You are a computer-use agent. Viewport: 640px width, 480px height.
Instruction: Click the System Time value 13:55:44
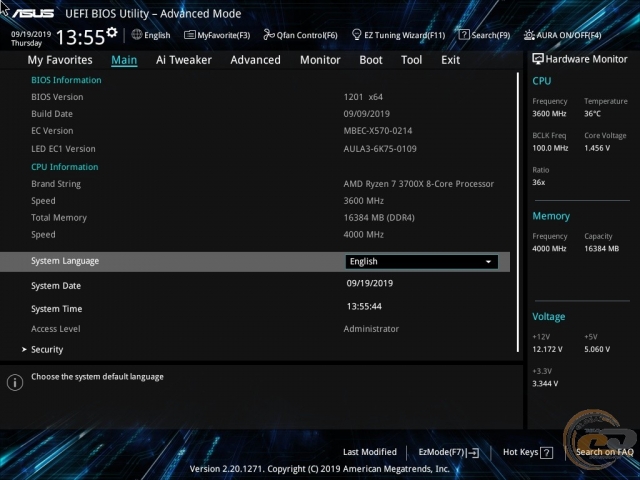pos(364,306)
